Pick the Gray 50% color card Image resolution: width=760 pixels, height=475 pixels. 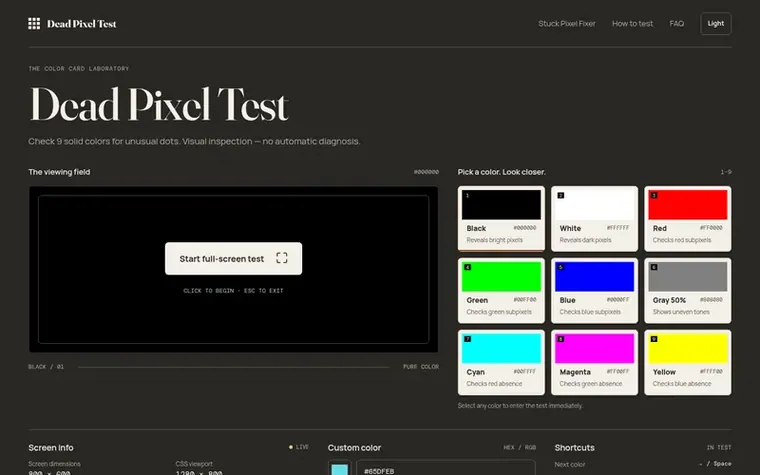click(x=687, y=290)
